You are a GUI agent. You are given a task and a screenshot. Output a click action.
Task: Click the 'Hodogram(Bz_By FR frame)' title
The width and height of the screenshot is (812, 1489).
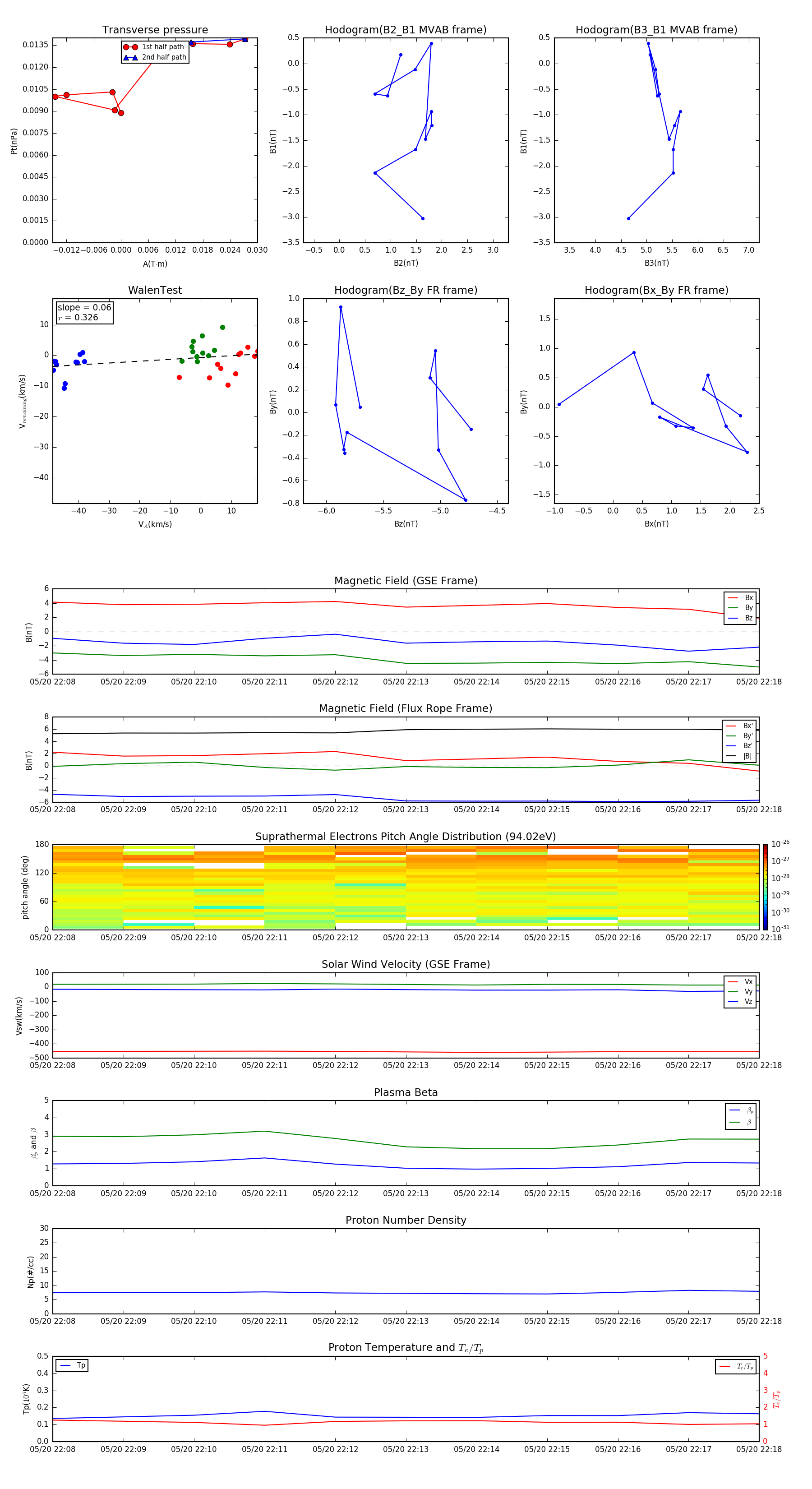406,290
